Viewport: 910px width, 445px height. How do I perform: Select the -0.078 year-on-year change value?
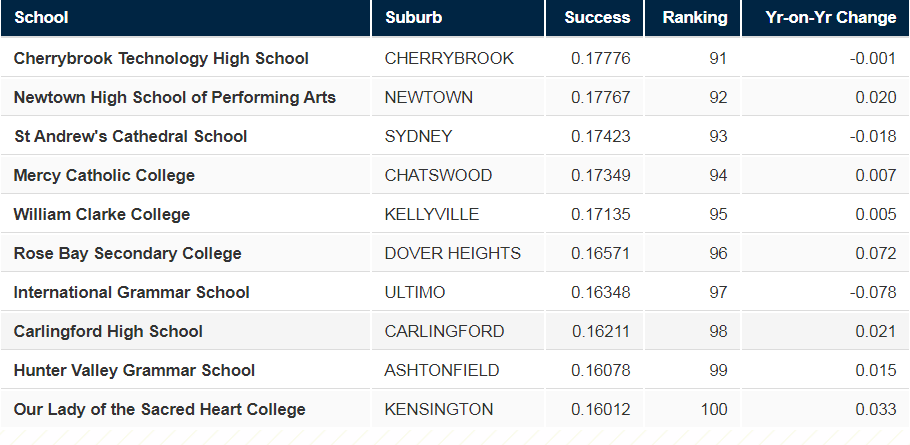873,292
